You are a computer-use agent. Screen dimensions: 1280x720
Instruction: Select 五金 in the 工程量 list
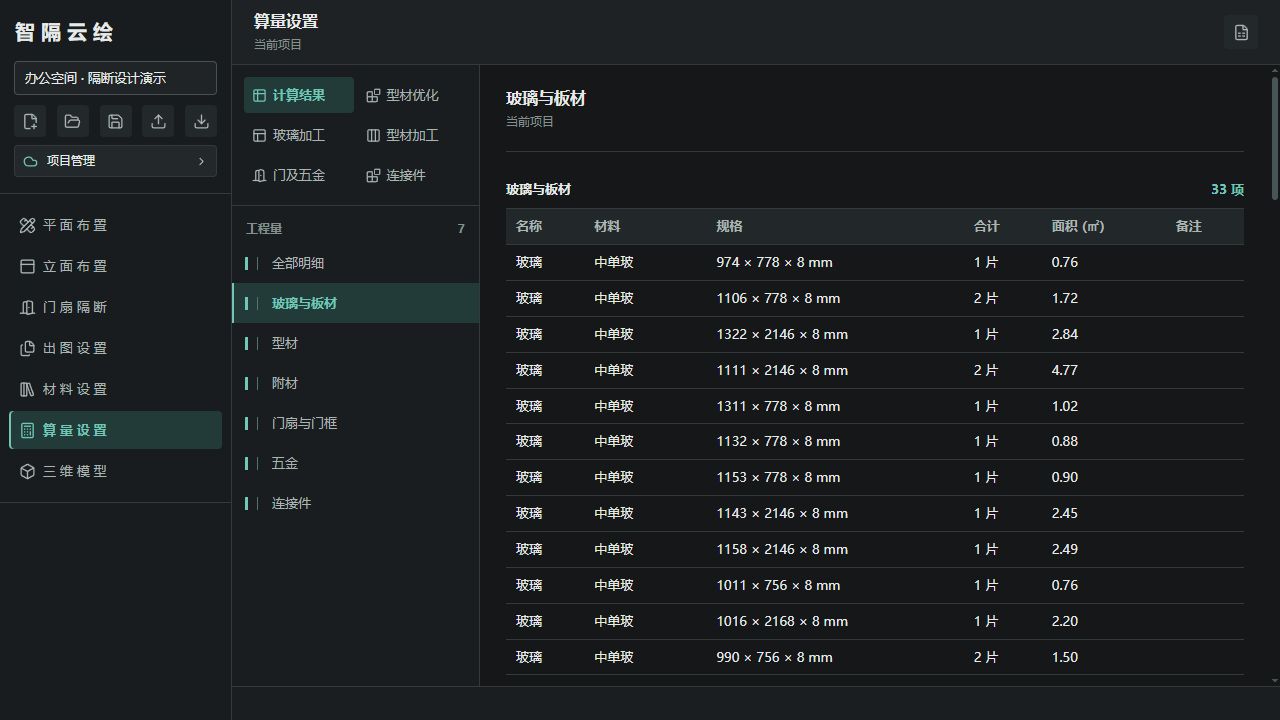point(355,463)
